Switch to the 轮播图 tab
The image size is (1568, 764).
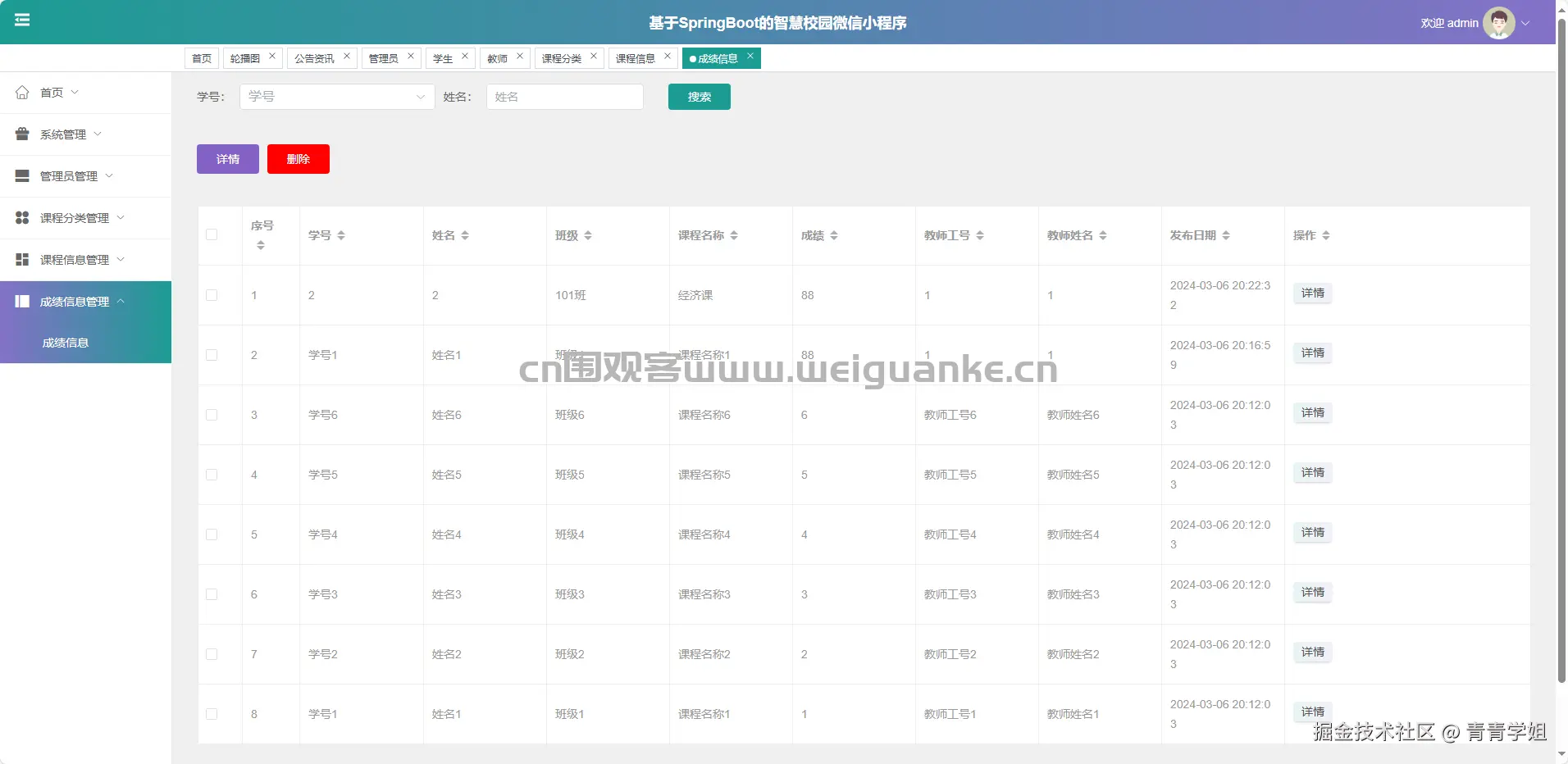coord(244,58)
